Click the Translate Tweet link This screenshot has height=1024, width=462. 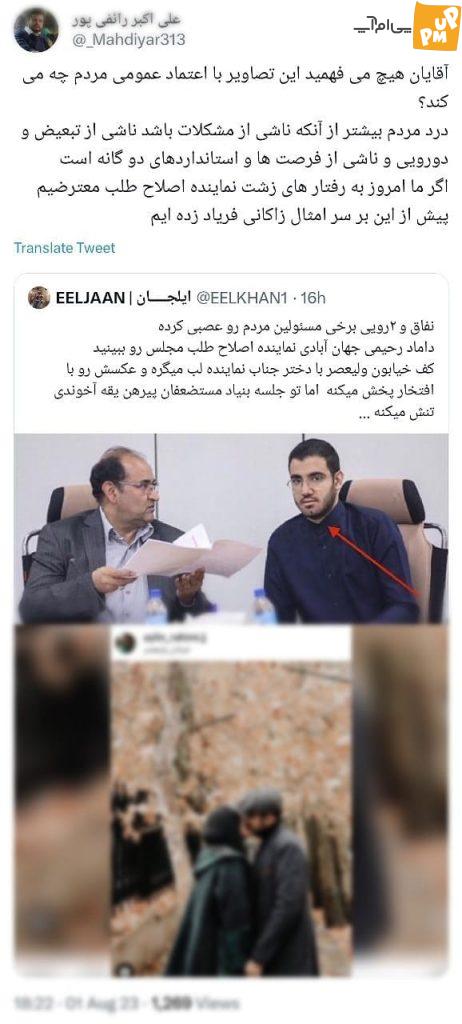point(64,248)
